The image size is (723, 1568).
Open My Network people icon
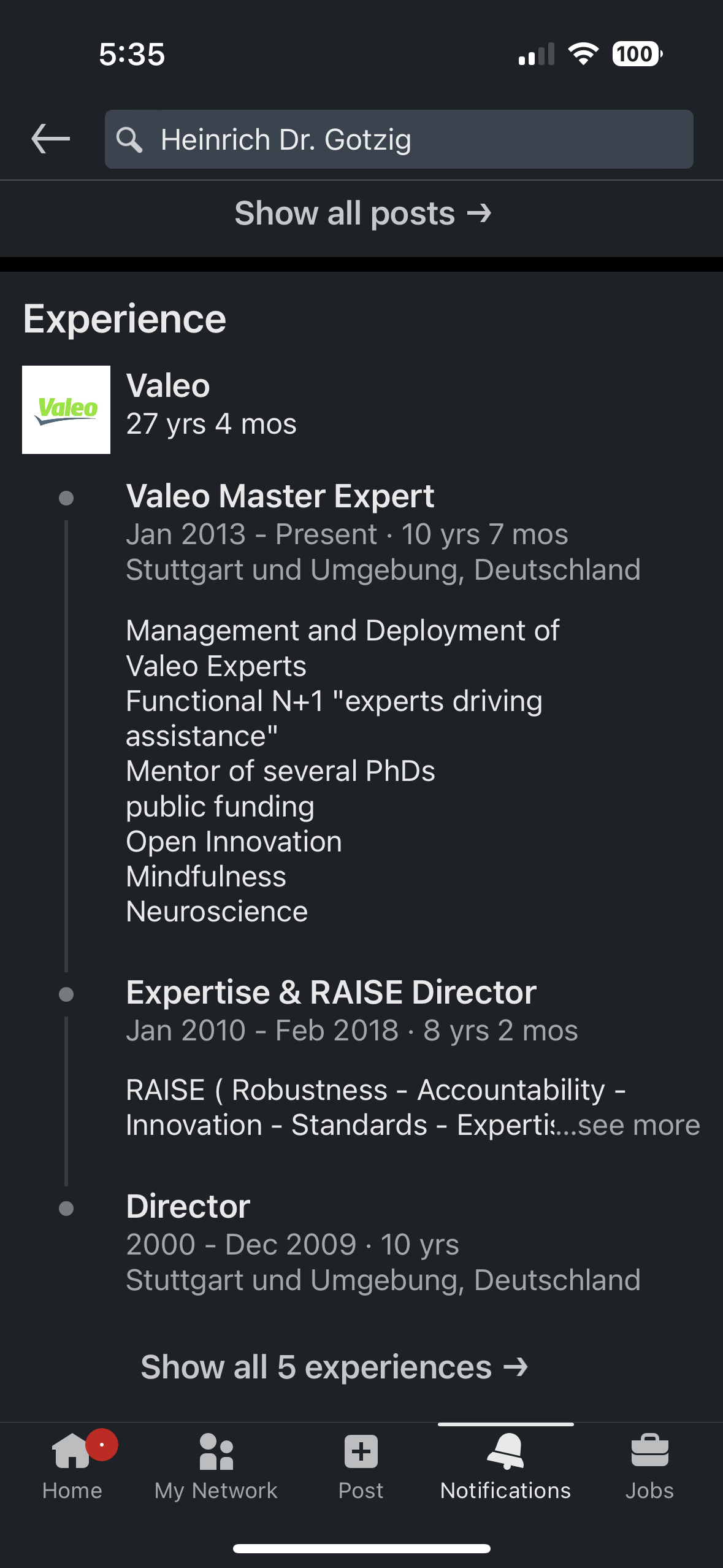[216, 1451]
